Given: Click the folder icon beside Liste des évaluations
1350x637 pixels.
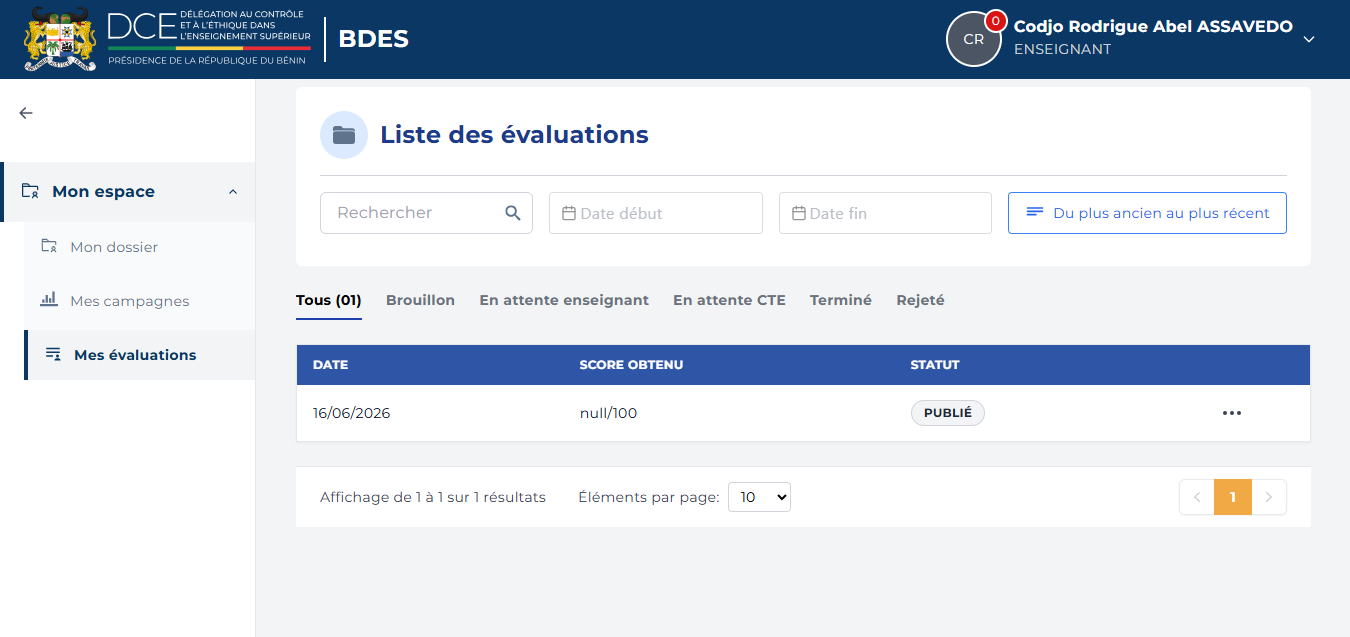Looking at the screenshot, I should (x=344, y=135).
